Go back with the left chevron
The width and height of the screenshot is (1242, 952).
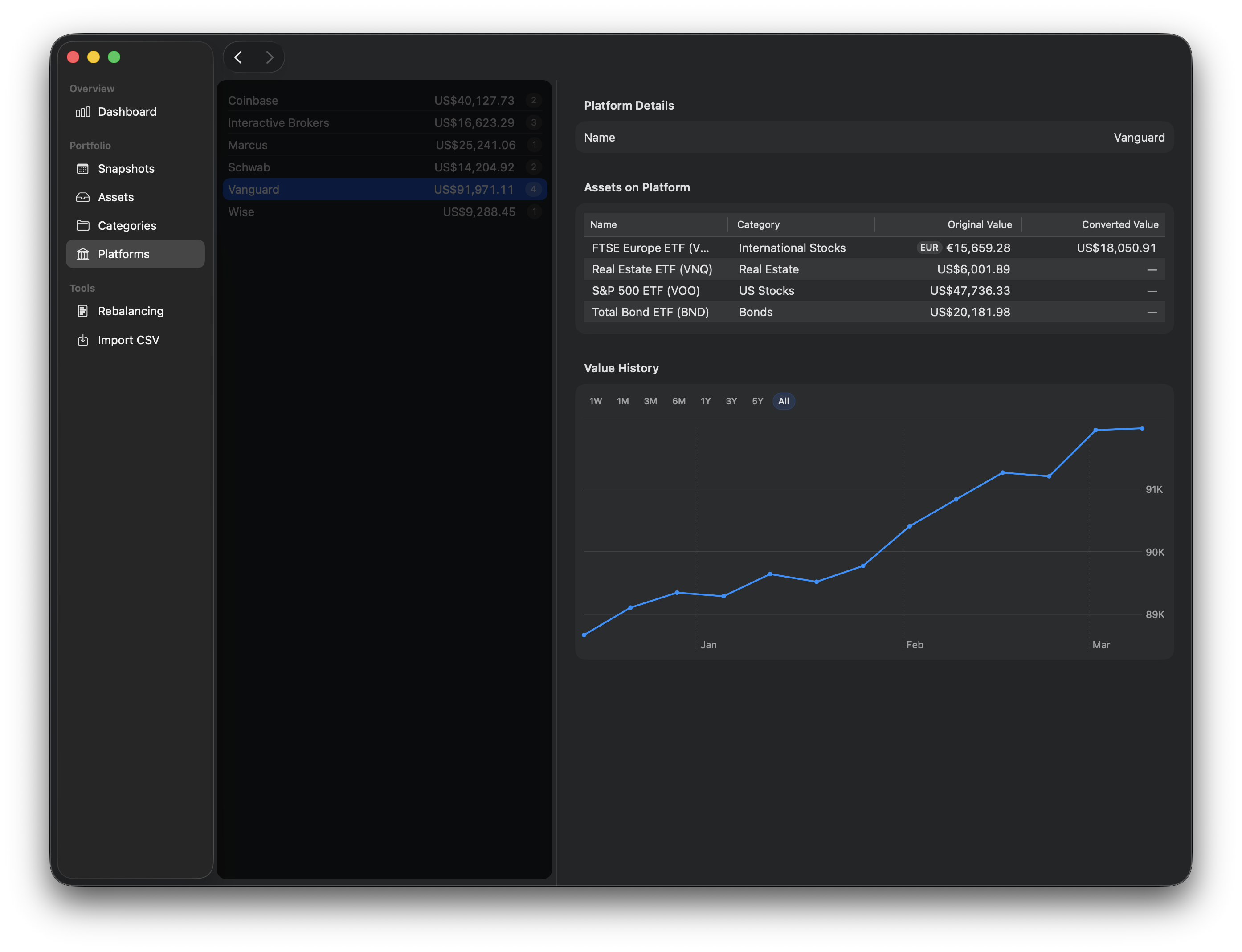click(x=239, y=57)
